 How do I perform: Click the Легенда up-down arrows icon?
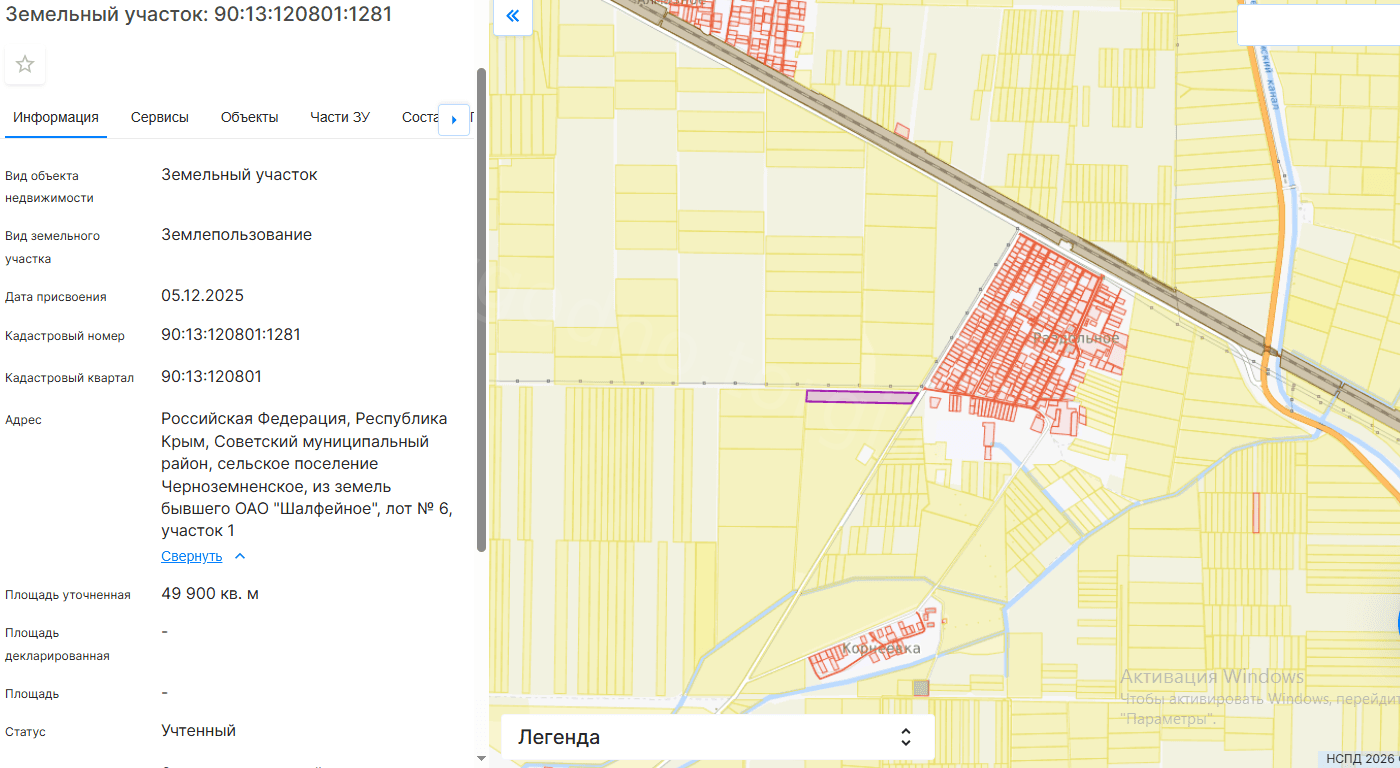coord(905,738)
